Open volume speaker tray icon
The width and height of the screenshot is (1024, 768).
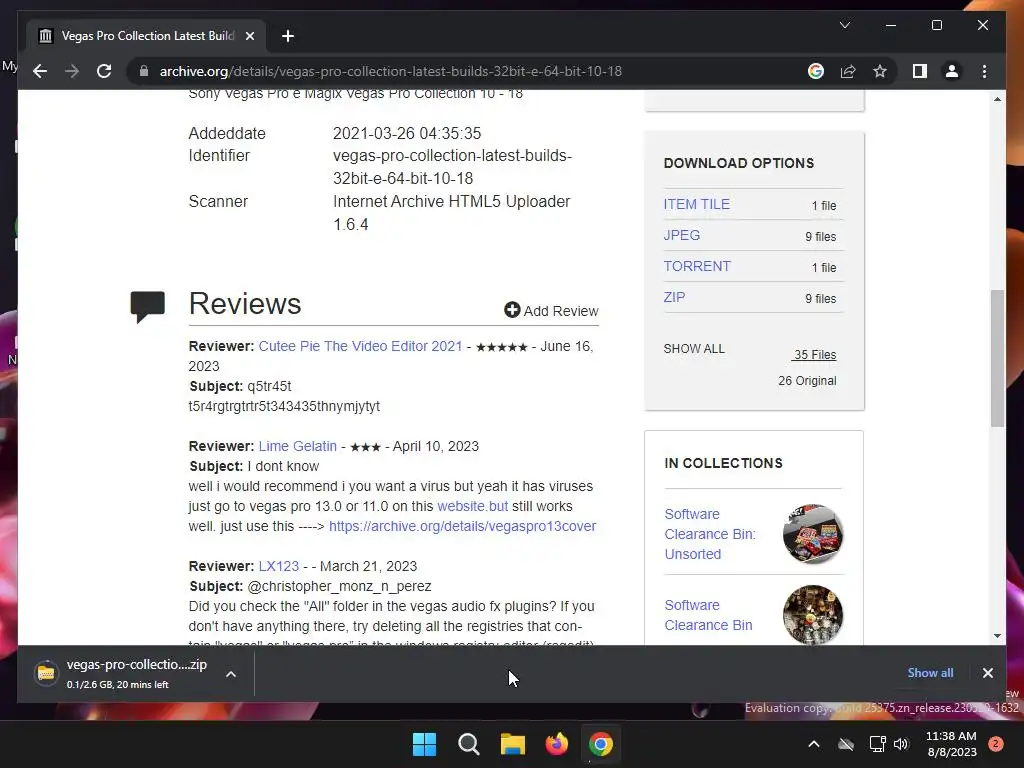[x=901, y=744]
